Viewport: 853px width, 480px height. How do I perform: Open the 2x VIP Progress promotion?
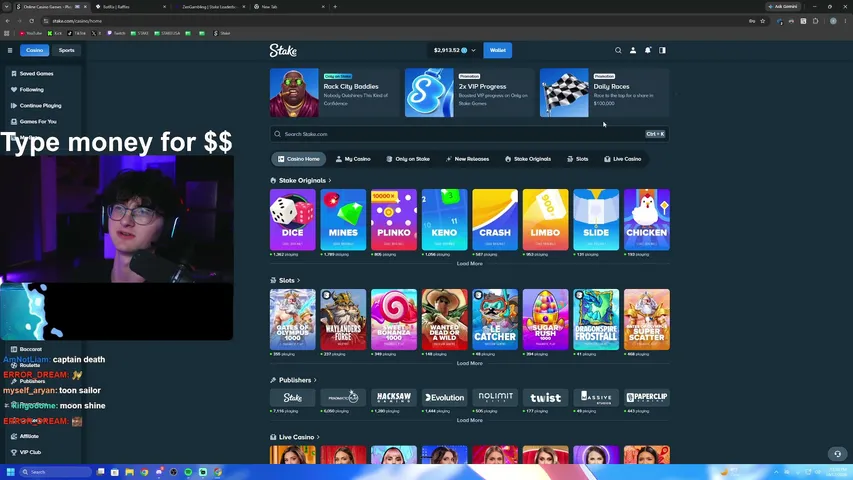click(x=469, y=93)
